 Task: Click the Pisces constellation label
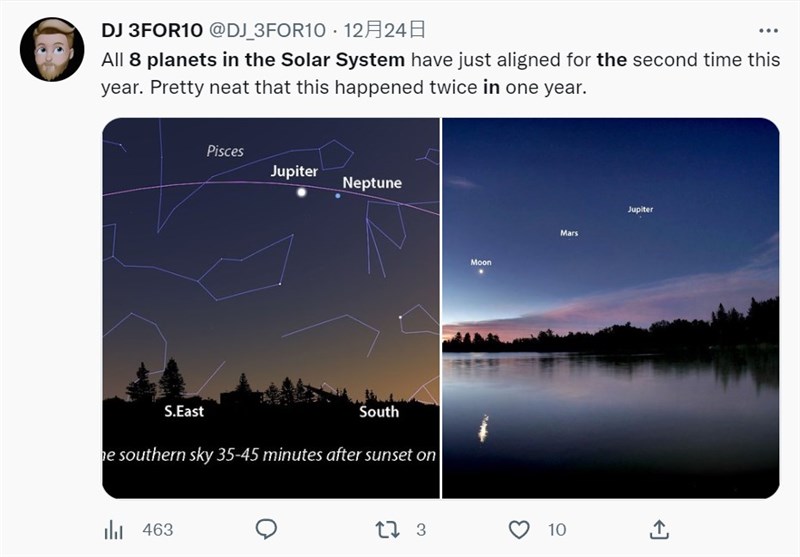(225, 151)
